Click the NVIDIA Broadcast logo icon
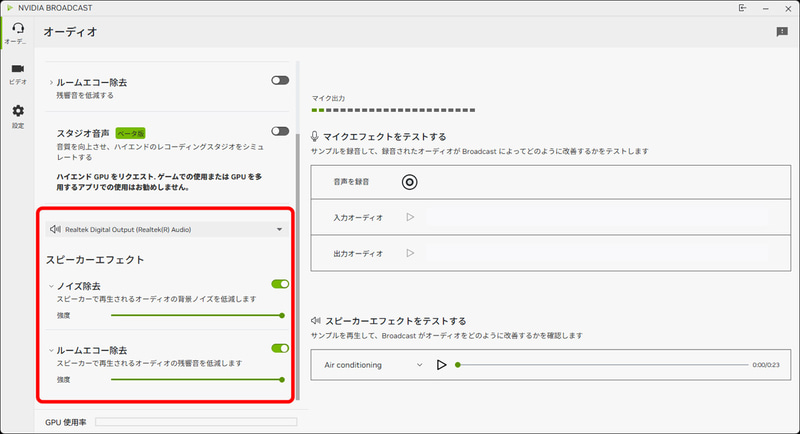Image resolution: width=800 pixels, height=434 pixels. (x=10, y=8)
